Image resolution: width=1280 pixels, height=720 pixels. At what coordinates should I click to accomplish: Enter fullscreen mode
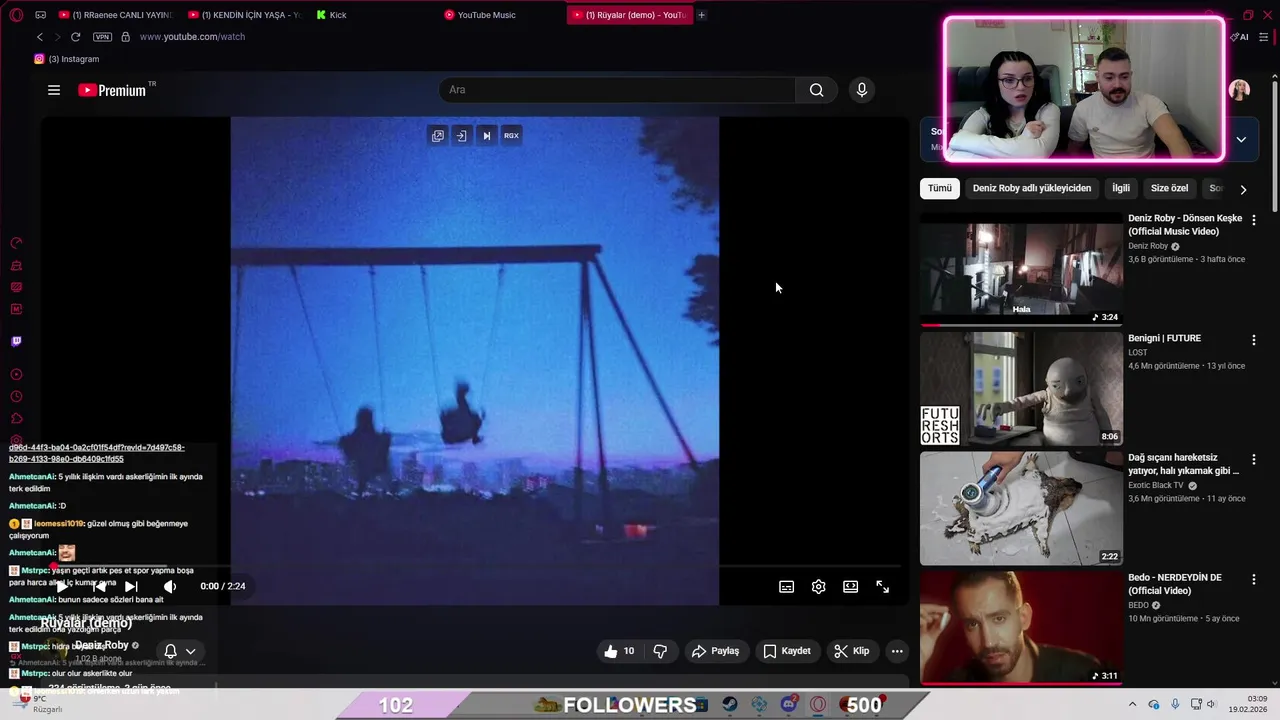pyautogui.click(x=883, y=587)
